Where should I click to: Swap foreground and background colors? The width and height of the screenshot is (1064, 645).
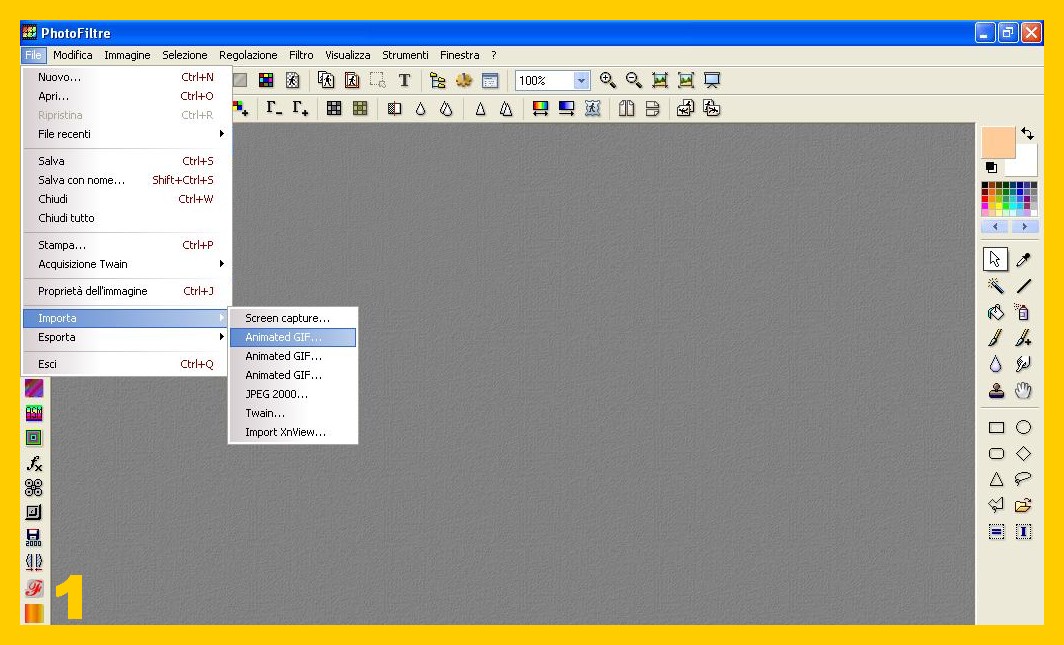(1027, 134)
